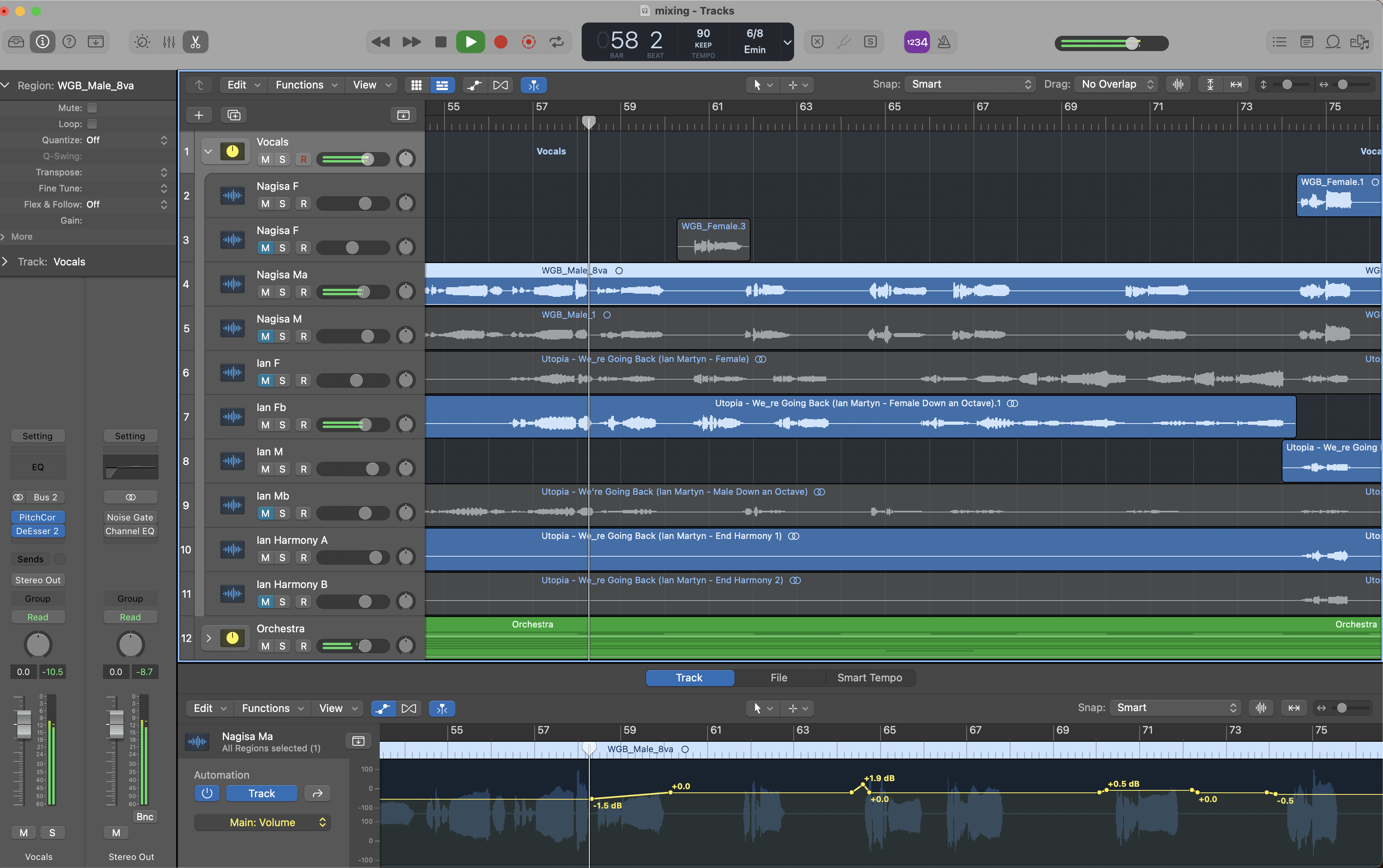The image size is (1383, 868).
Task: Solo the Orchestra track
Action: [282, 646]
